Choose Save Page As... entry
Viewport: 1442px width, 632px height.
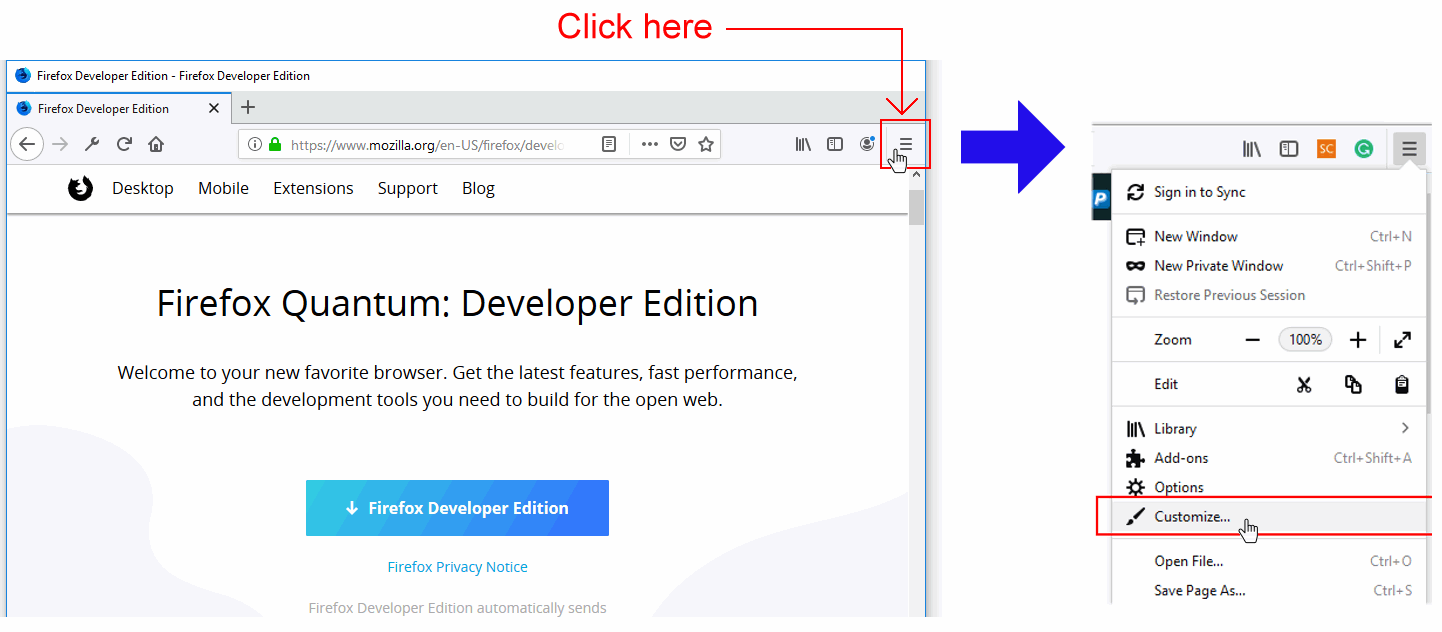(1269, 590)
